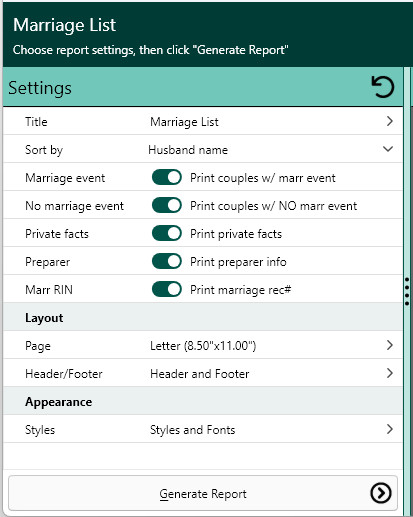Click the Letter (8.50"x11.00") page value
The image size is (413, 517).
(203, 346)
